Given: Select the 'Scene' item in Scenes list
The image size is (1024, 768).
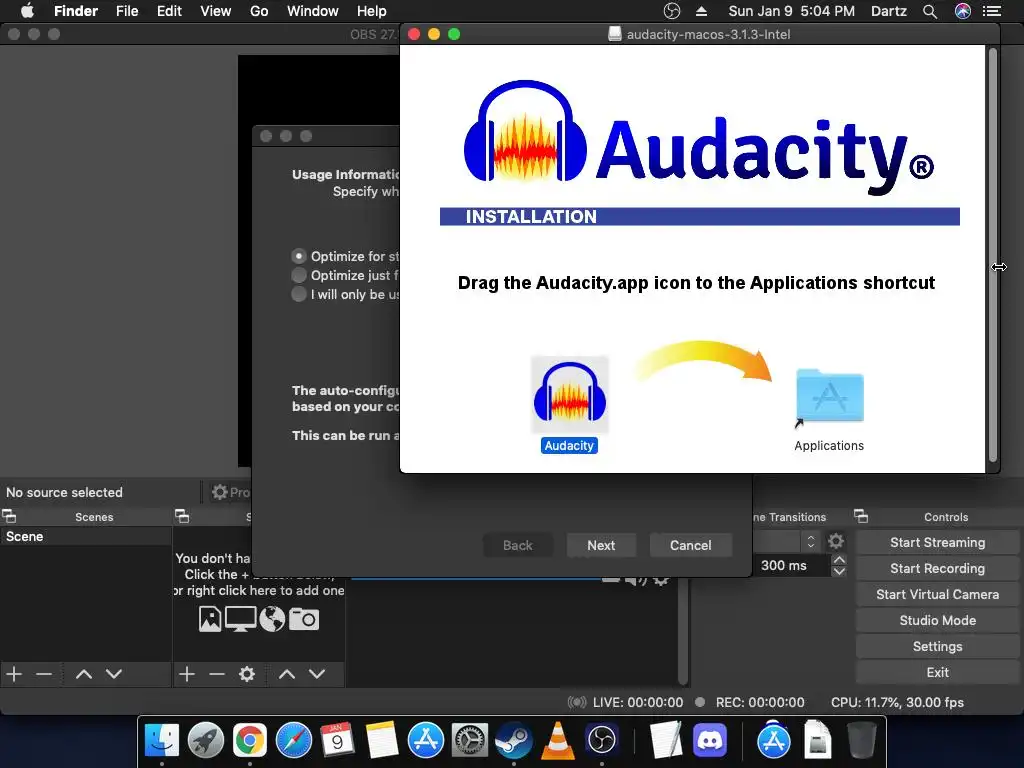Looking at the screenshot, I should pos(86,536).
